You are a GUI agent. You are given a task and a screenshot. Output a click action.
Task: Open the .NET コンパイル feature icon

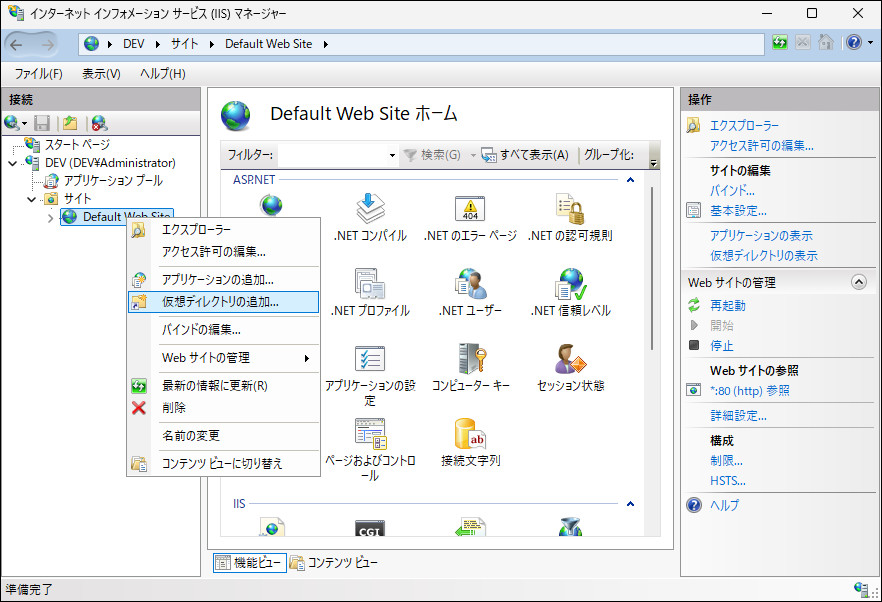click(x=370, y=217)
